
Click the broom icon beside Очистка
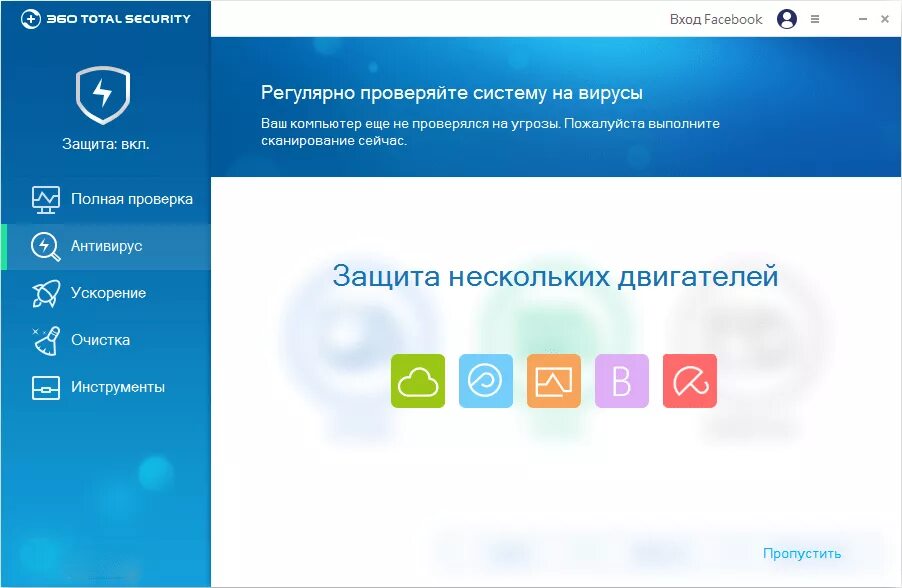click(45, 340)
